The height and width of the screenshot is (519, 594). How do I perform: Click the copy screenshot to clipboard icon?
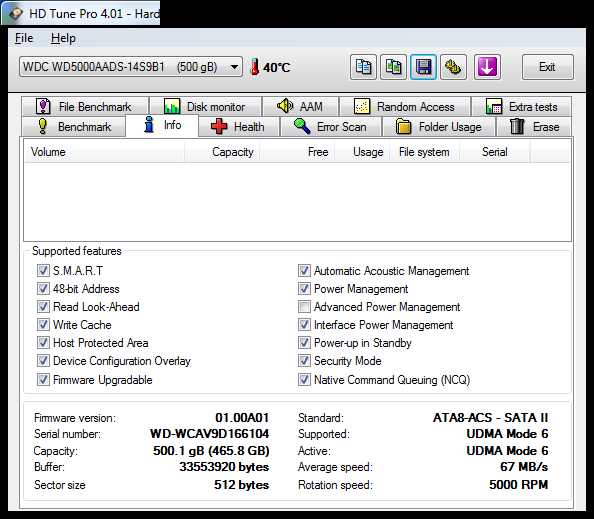[393, 67]
